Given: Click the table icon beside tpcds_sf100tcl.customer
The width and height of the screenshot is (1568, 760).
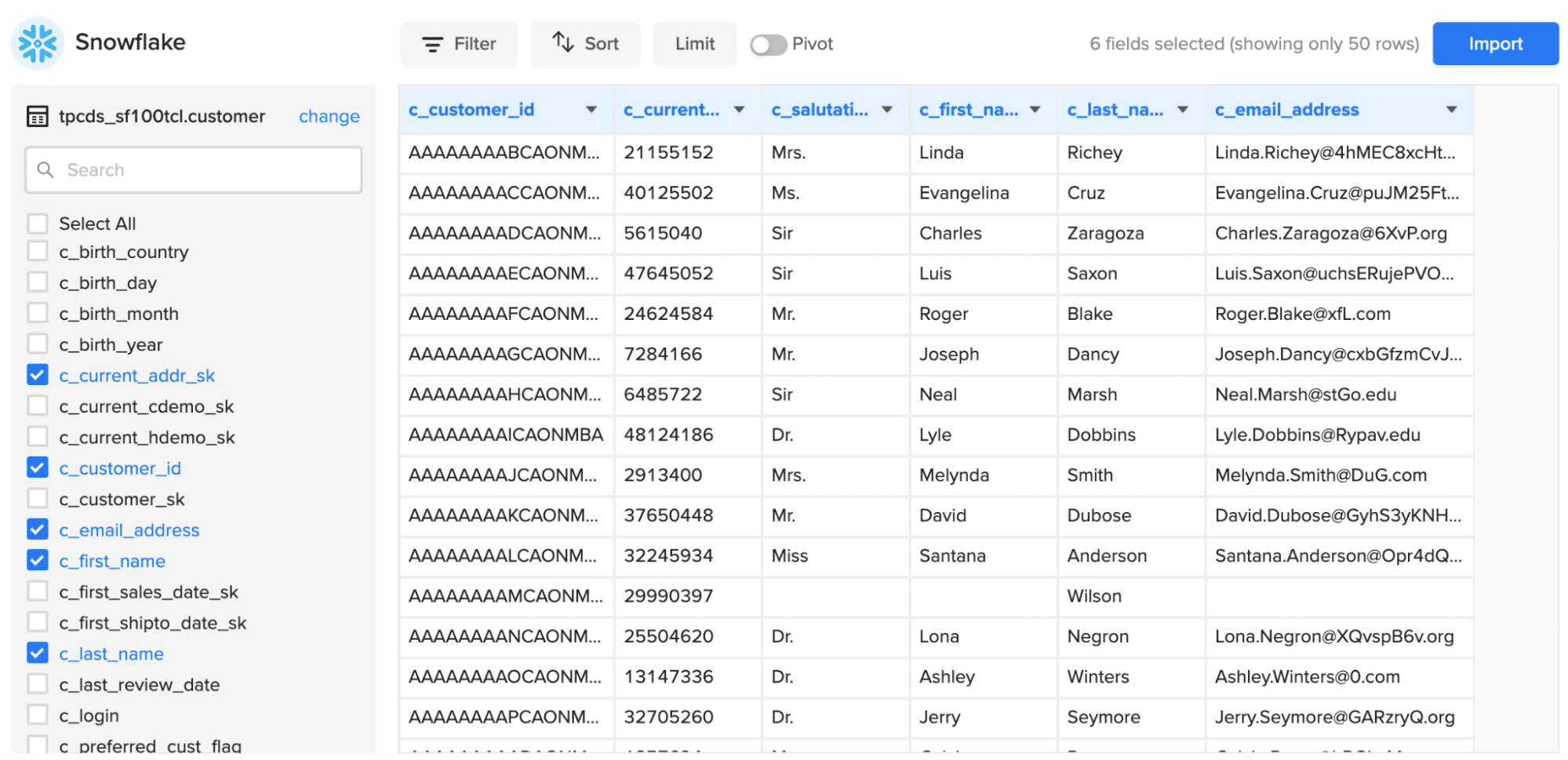Looking at the screenshot, I should click(38, 116).
